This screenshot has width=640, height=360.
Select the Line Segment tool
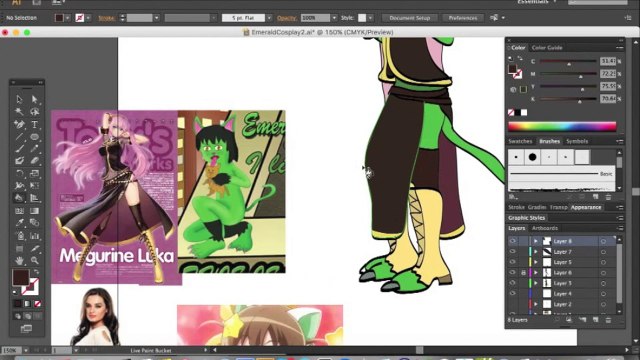coord(19,137)
